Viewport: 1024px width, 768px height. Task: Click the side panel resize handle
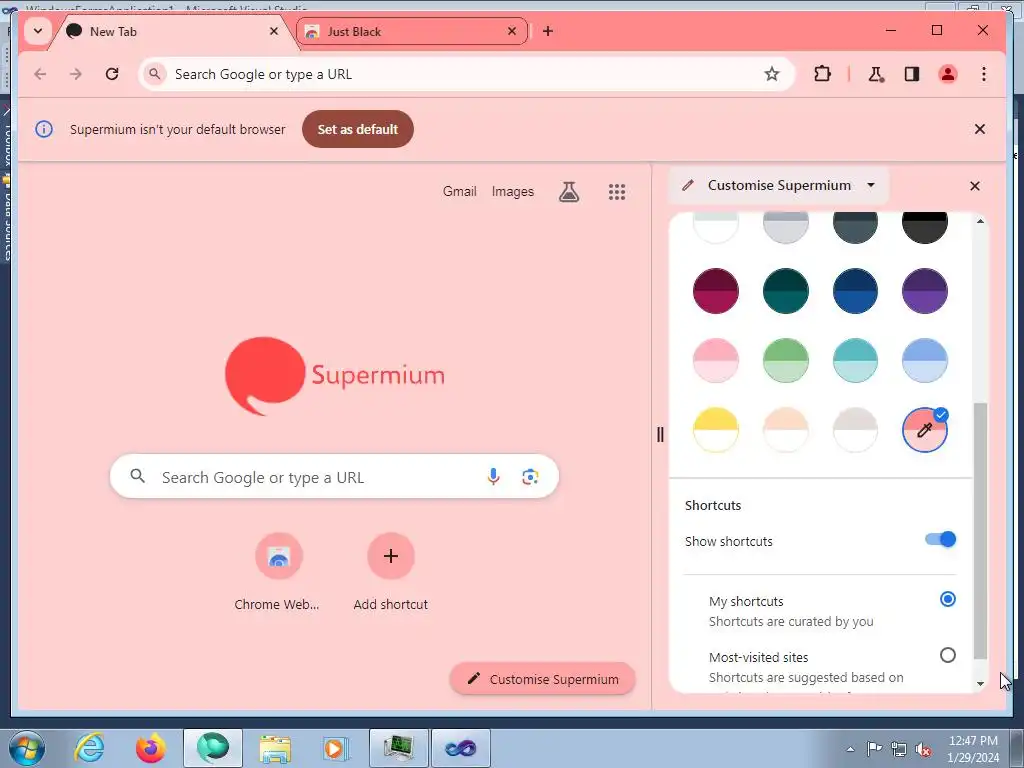[660, 434]
